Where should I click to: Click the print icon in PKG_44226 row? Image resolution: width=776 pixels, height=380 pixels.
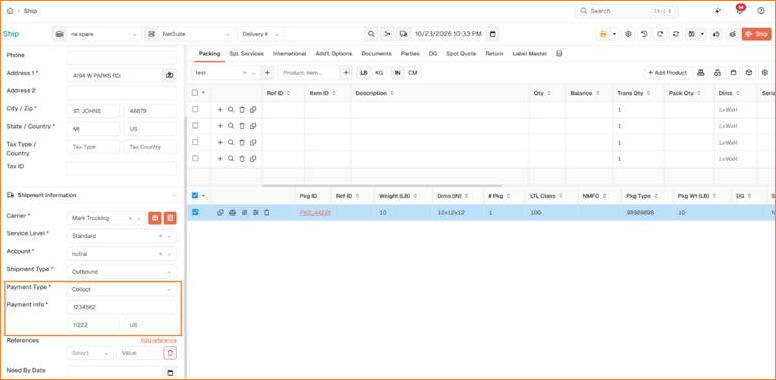point(232,213)
